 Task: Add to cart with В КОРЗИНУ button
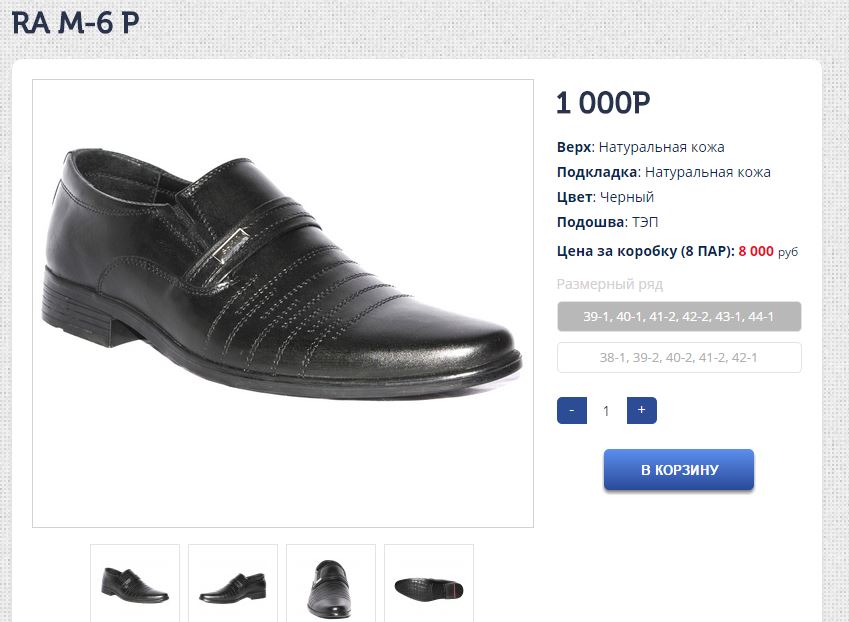tap(679, 470)
